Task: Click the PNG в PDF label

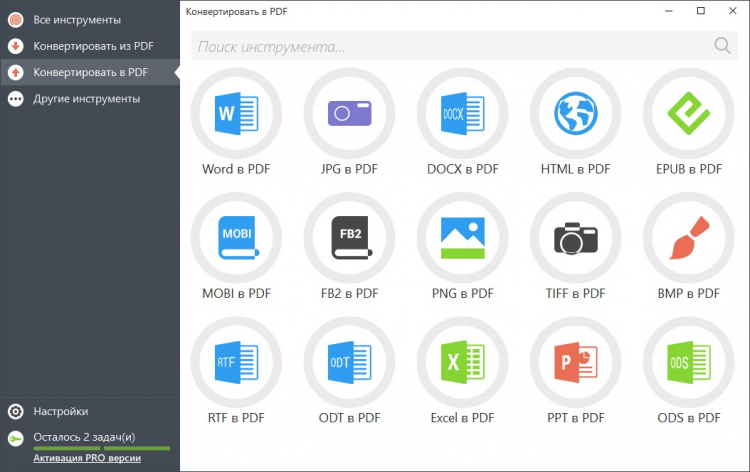Action: pos(463,293)
